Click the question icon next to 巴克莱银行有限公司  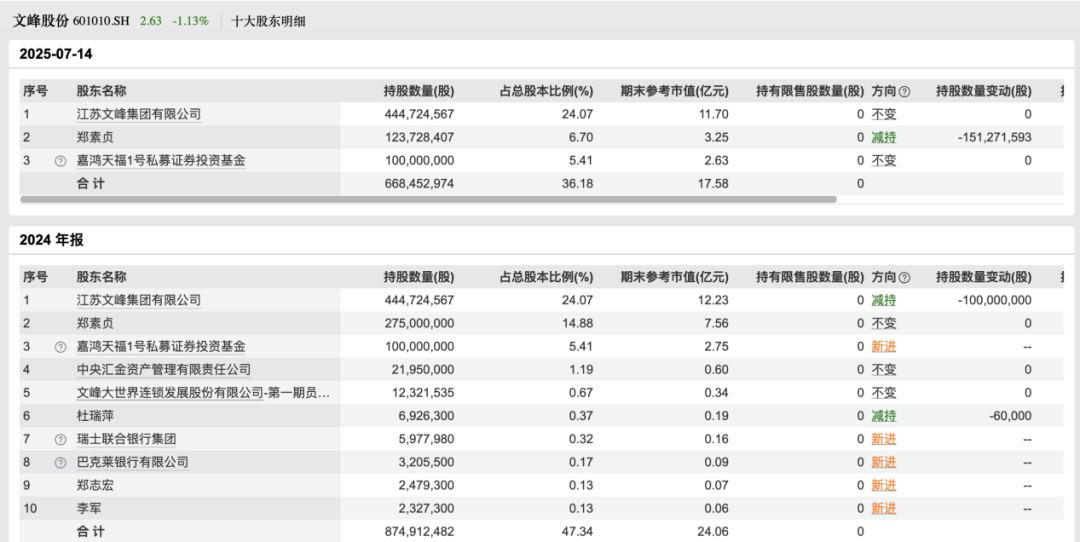[x=60, y=463]
